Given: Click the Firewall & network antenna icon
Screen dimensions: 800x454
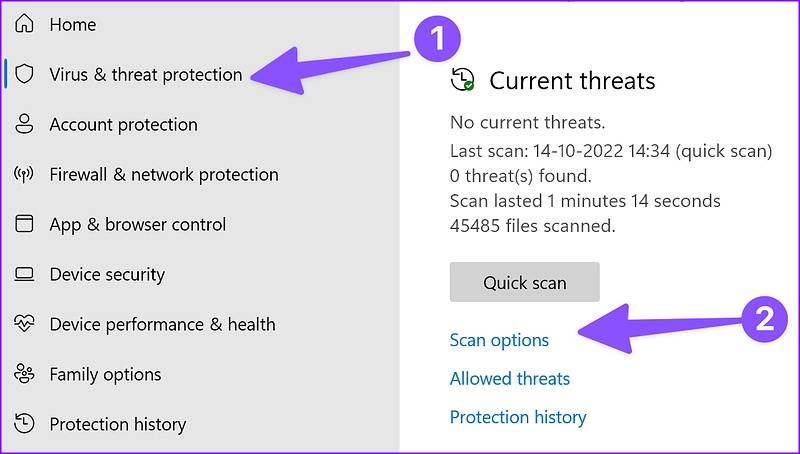Looking at the screenshot, I should (25, 174).
